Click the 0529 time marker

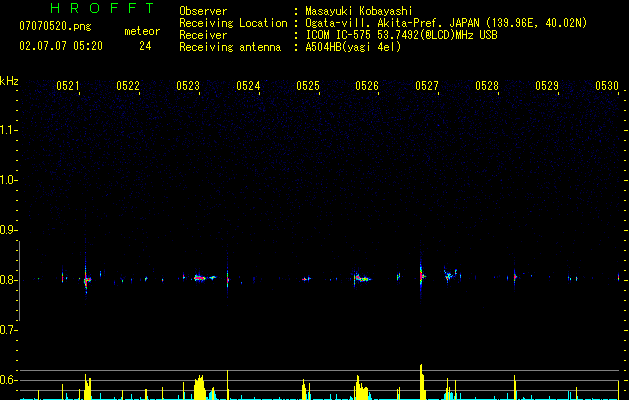(547, 86)
